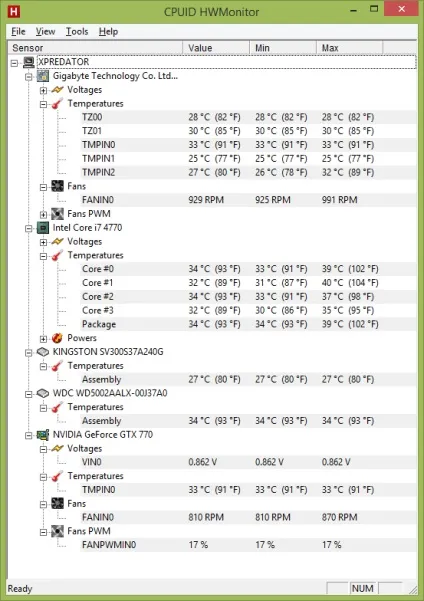424x601 pixels.
Task: Collapse Temperatures under the NVIDIA GeForce GTX 770
Action: [43, 477]
